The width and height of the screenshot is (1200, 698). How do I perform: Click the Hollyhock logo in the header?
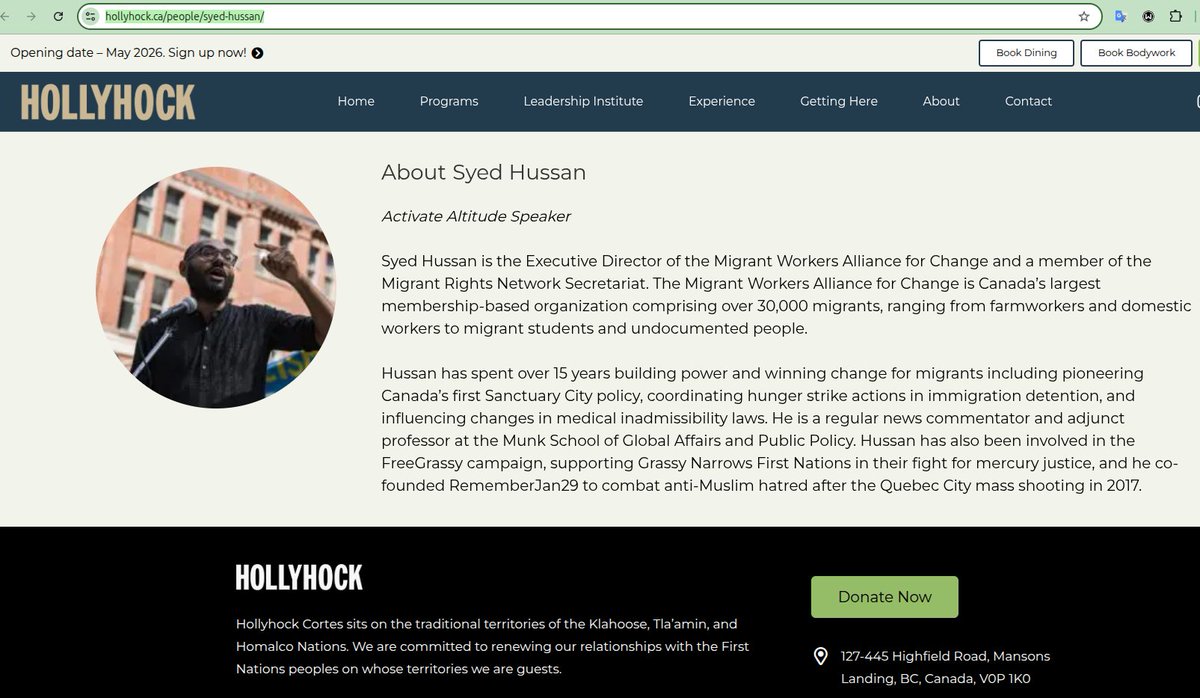tap(108, 102)
